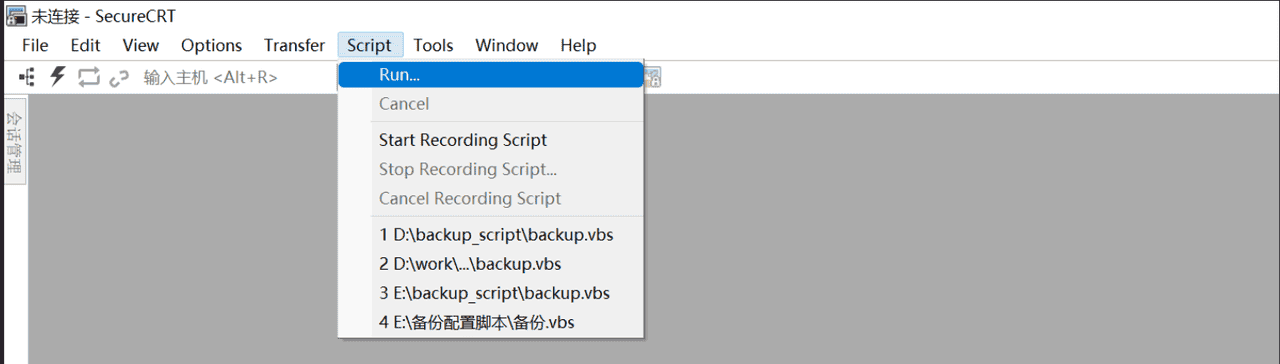Open the Transfer menu

pyautogui.click(x=294, y=45)
